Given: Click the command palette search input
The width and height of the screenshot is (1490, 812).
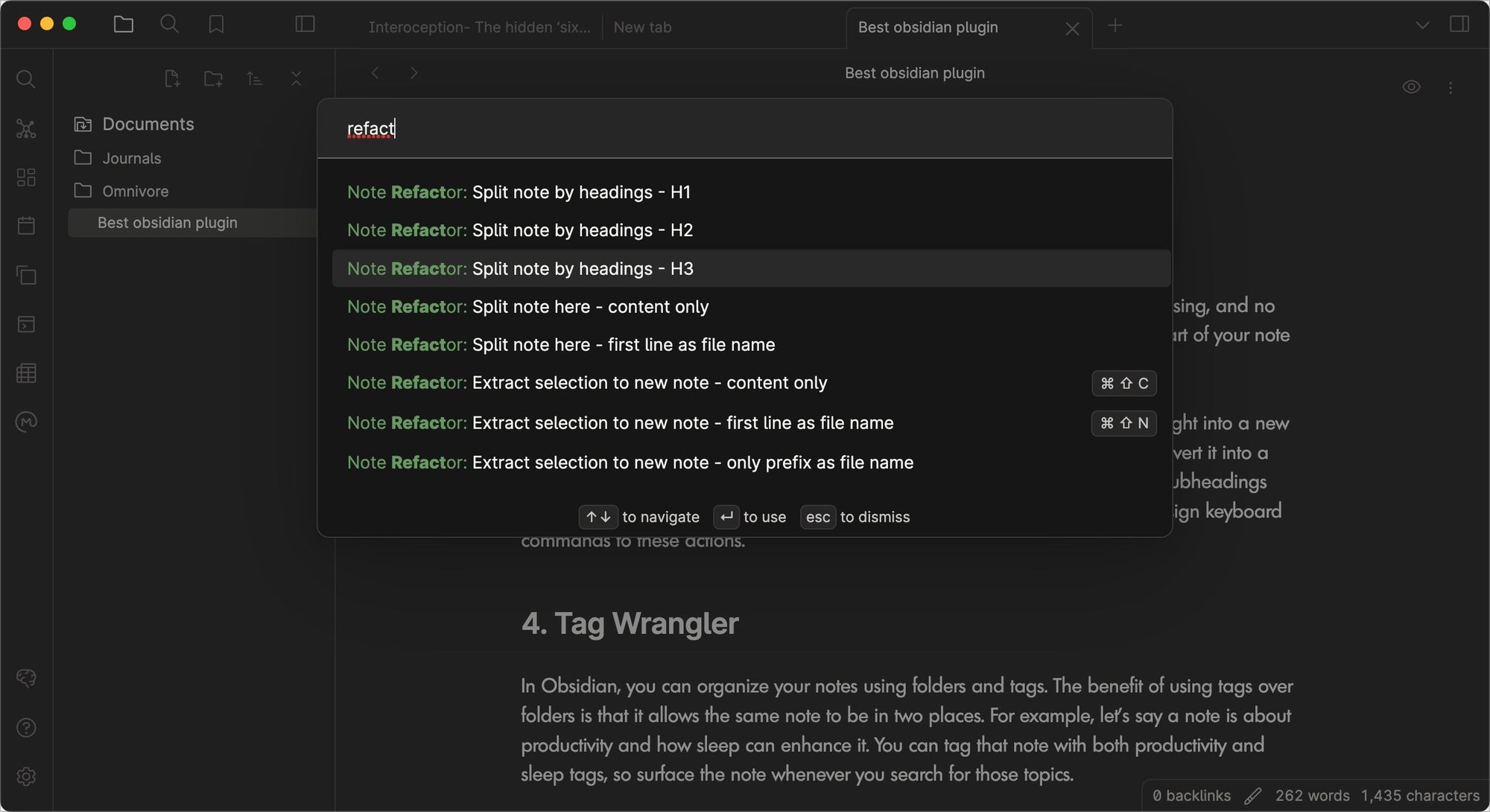Looking at the screenshot, I should [x=744, y=128].
